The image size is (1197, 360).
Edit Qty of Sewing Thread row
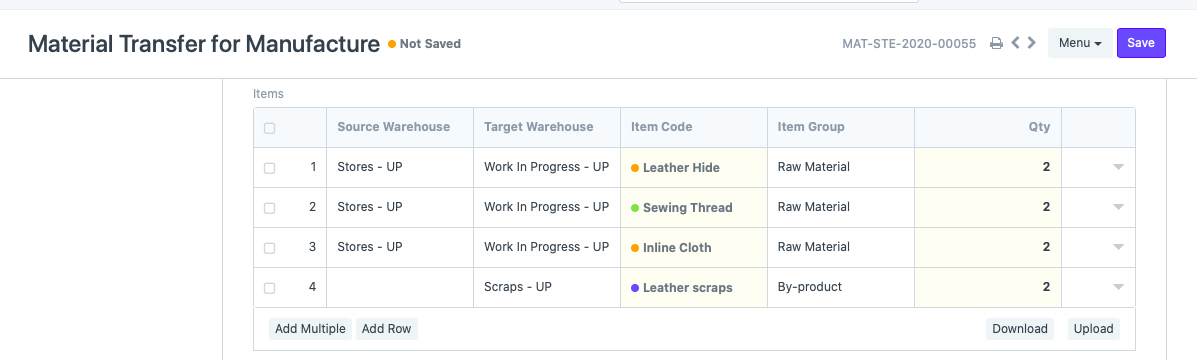tap(988, 207)
